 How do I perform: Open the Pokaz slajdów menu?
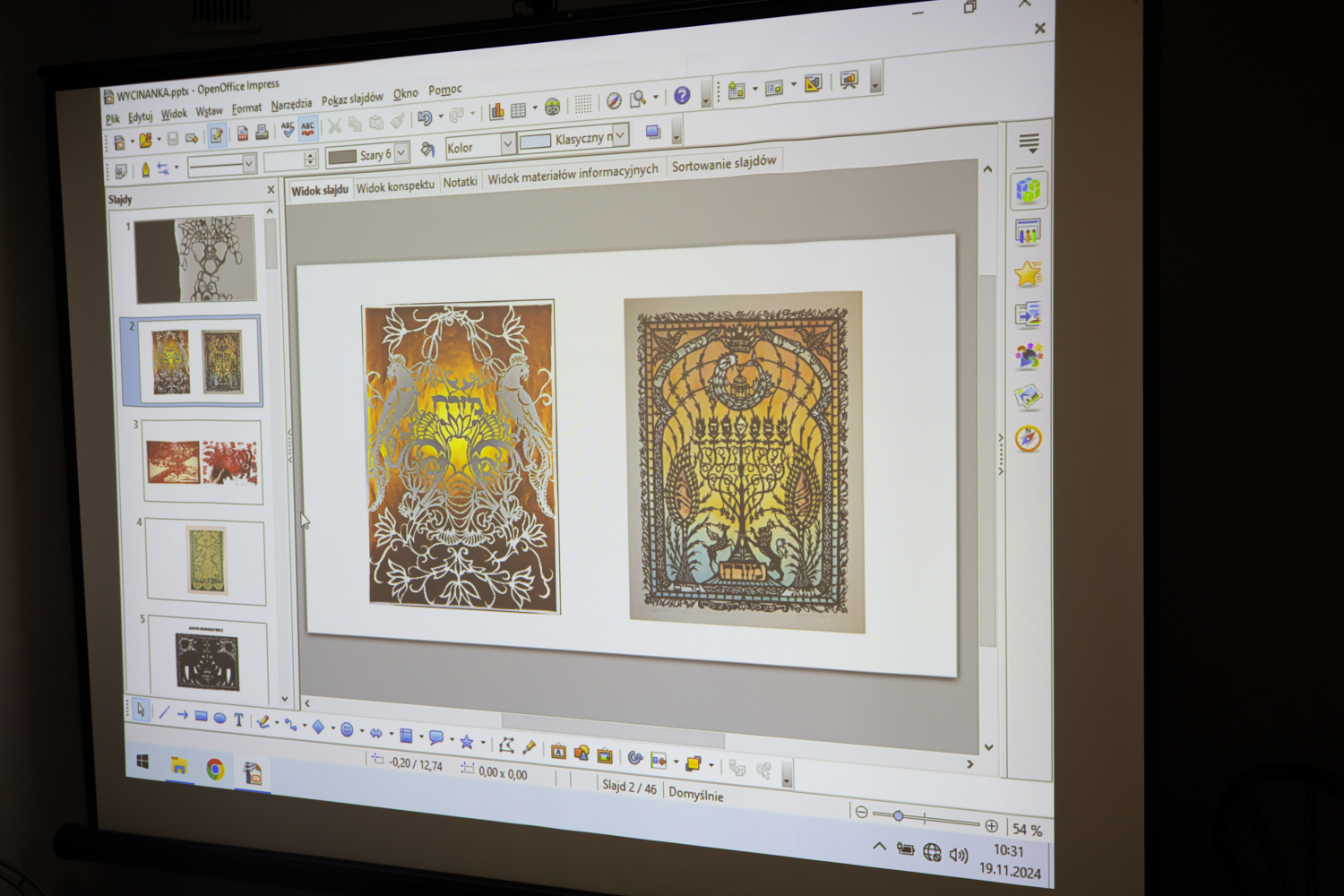pyautogui.click(x=352, y=99)
